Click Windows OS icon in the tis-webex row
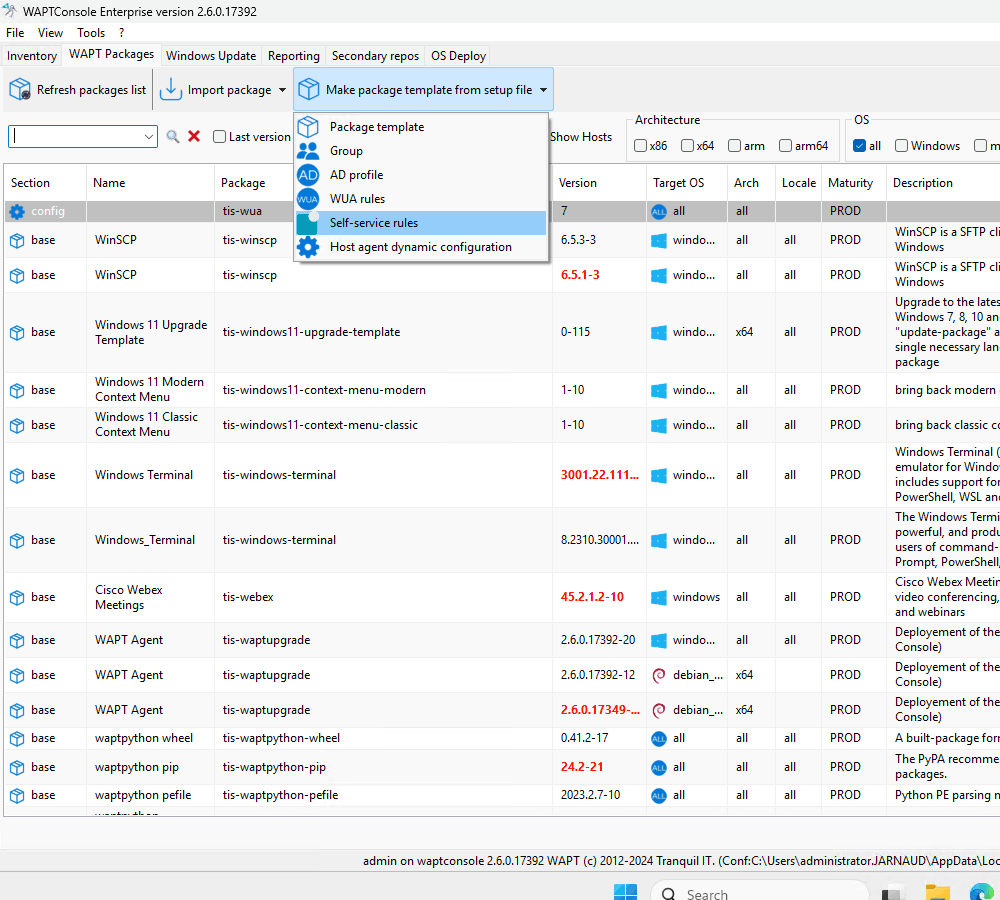The width and height of the screenshot is (1000, 900). tap(659, 598)
